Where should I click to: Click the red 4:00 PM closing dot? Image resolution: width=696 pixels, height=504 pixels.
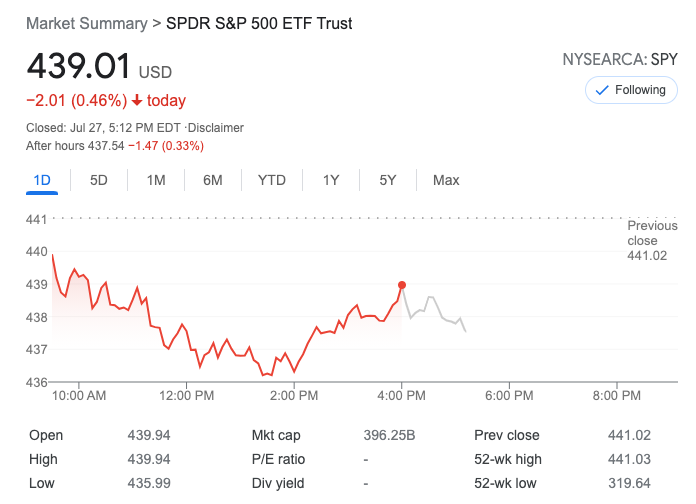pyautogui.click(x=402, y=285)
